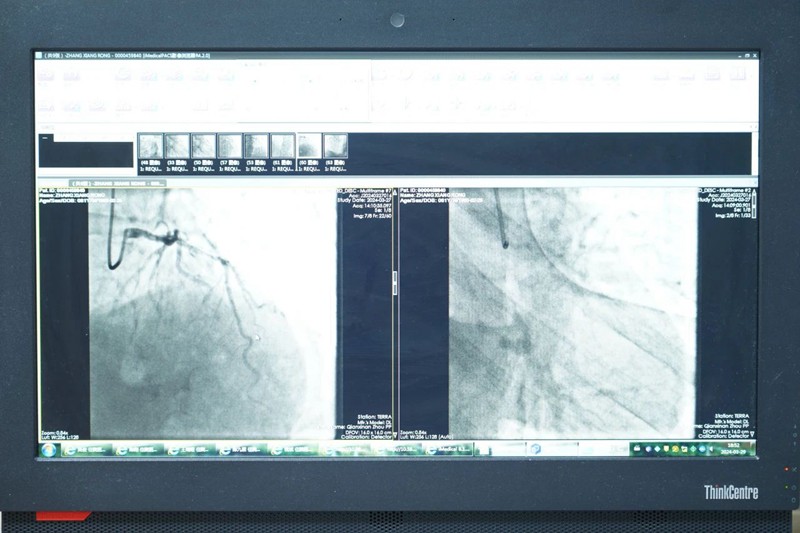Viewport: 800px width, 533px height.
Task: Open the Windows Start menu
Action: [48, 450]
